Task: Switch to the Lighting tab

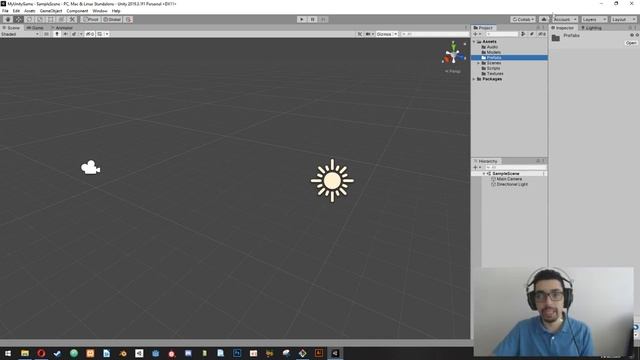Action: [x=591, y=28]
